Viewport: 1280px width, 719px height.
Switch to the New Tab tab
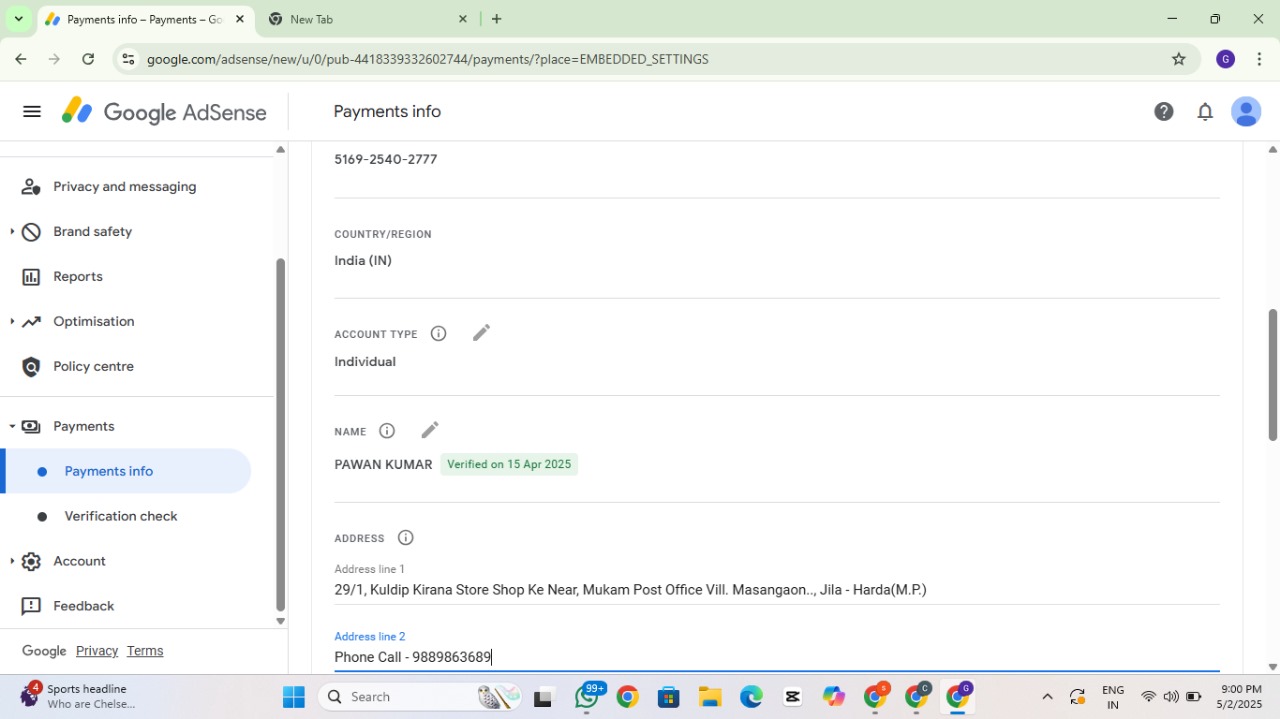[x=368, y=19]
